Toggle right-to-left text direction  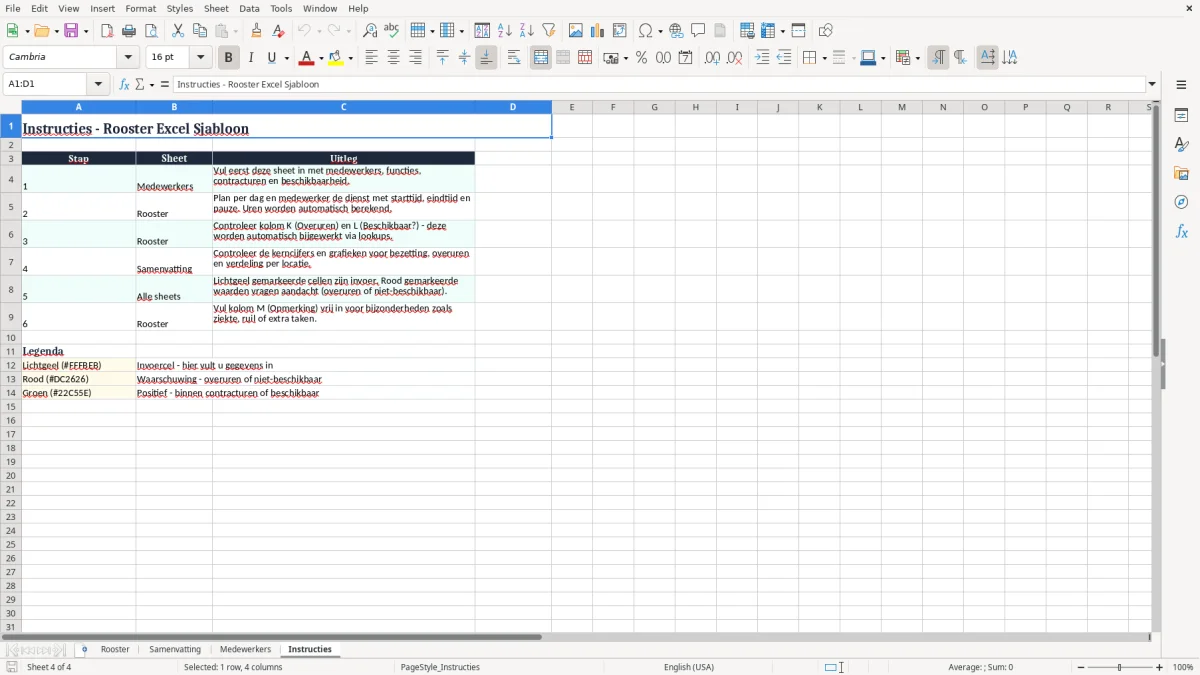click(960, 58)
